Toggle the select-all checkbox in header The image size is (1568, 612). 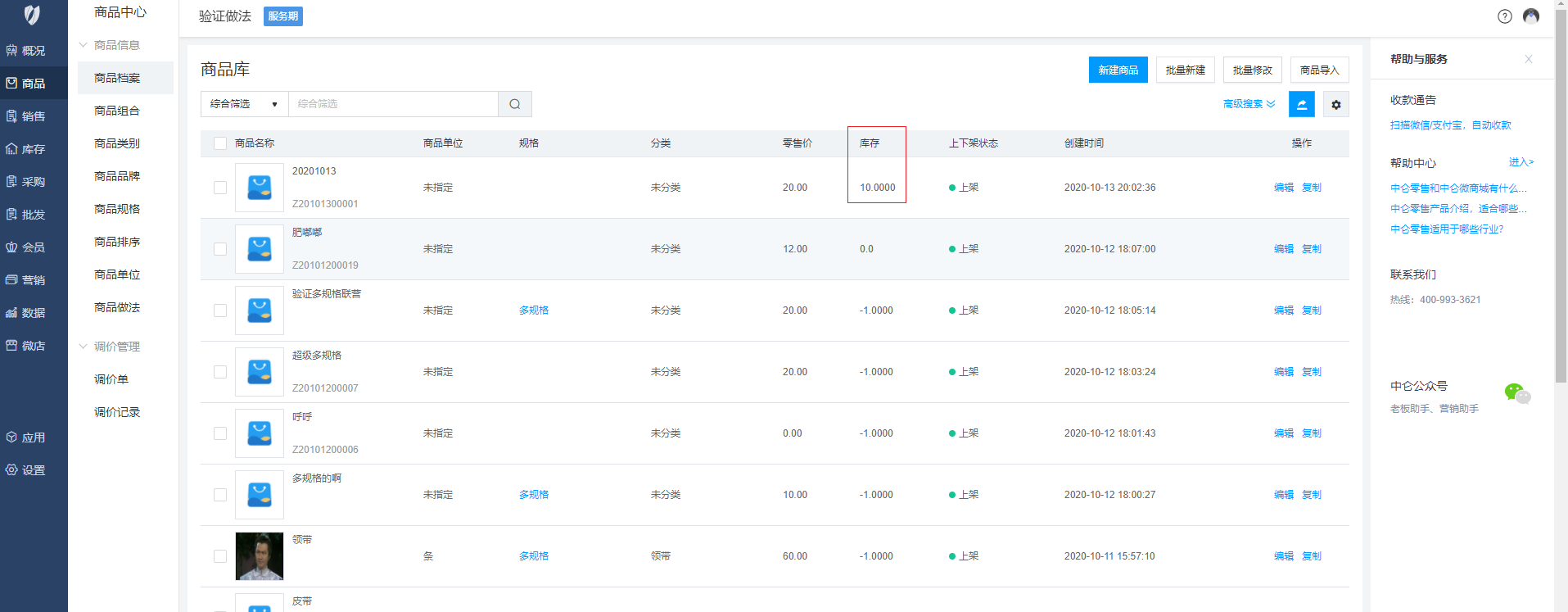(220, 143)
